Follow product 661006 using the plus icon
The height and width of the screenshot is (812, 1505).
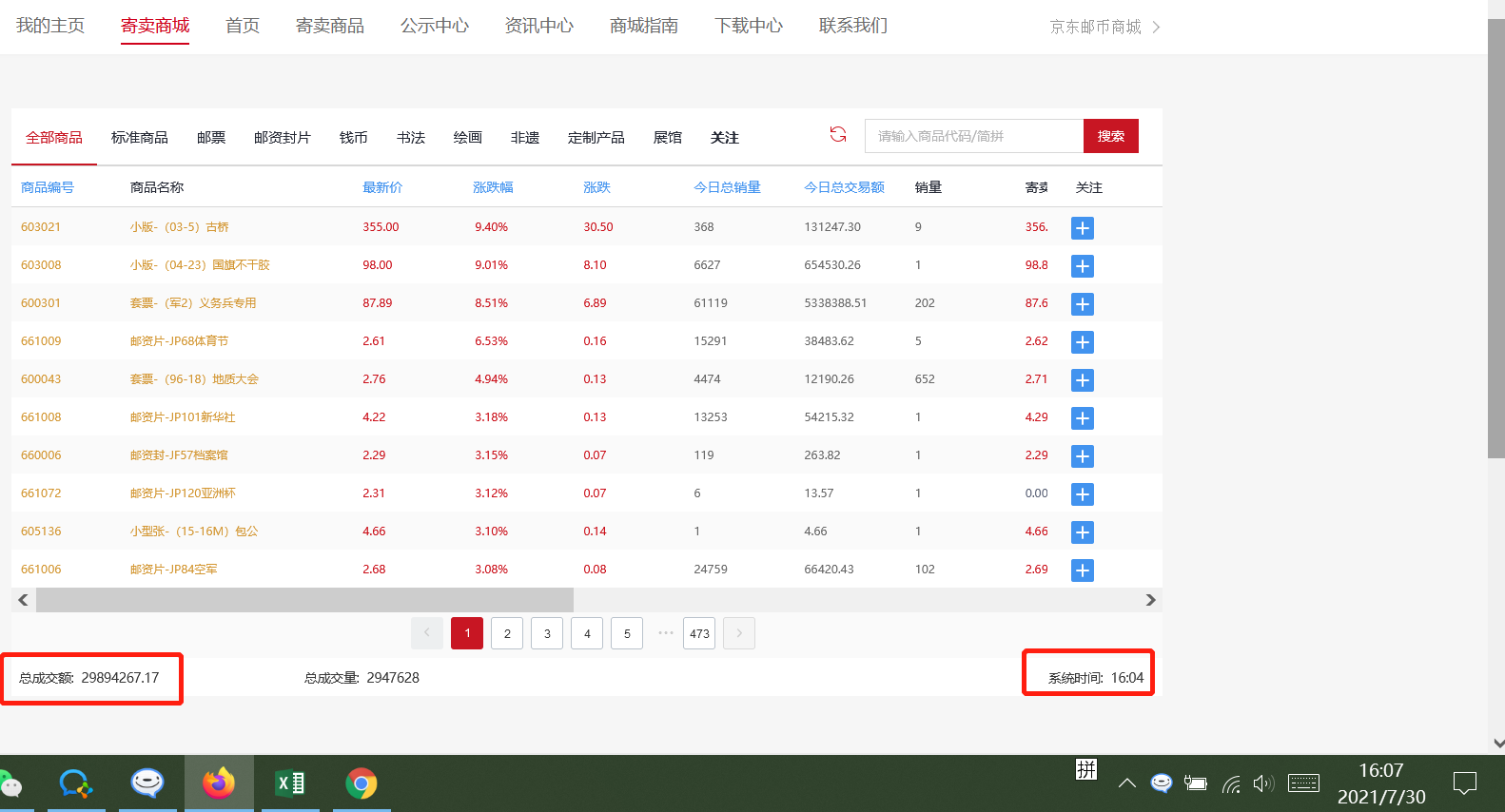coord(1083,570)
